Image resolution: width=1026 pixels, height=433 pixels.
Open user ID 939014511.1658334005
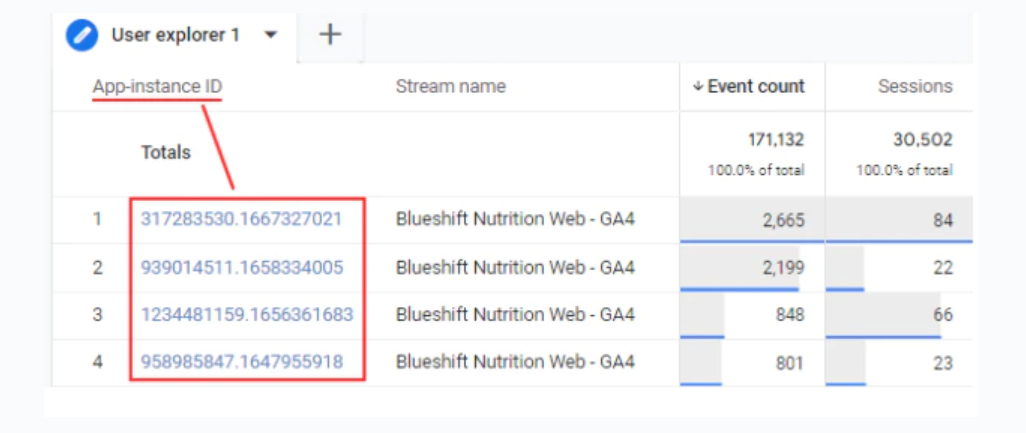pos(242,268)
